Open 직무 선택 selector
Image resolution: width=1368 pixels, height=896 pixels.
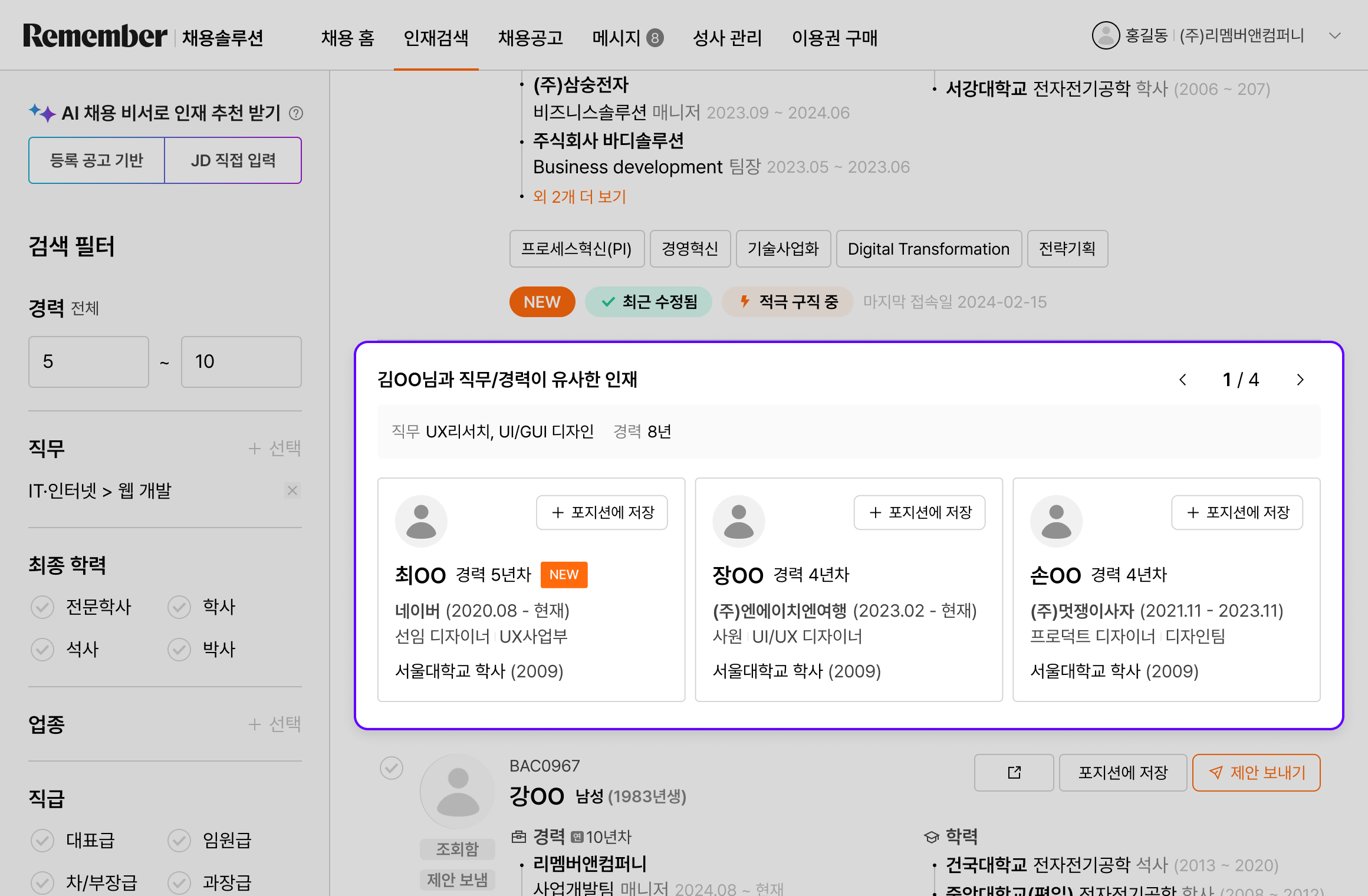point(275,449)
